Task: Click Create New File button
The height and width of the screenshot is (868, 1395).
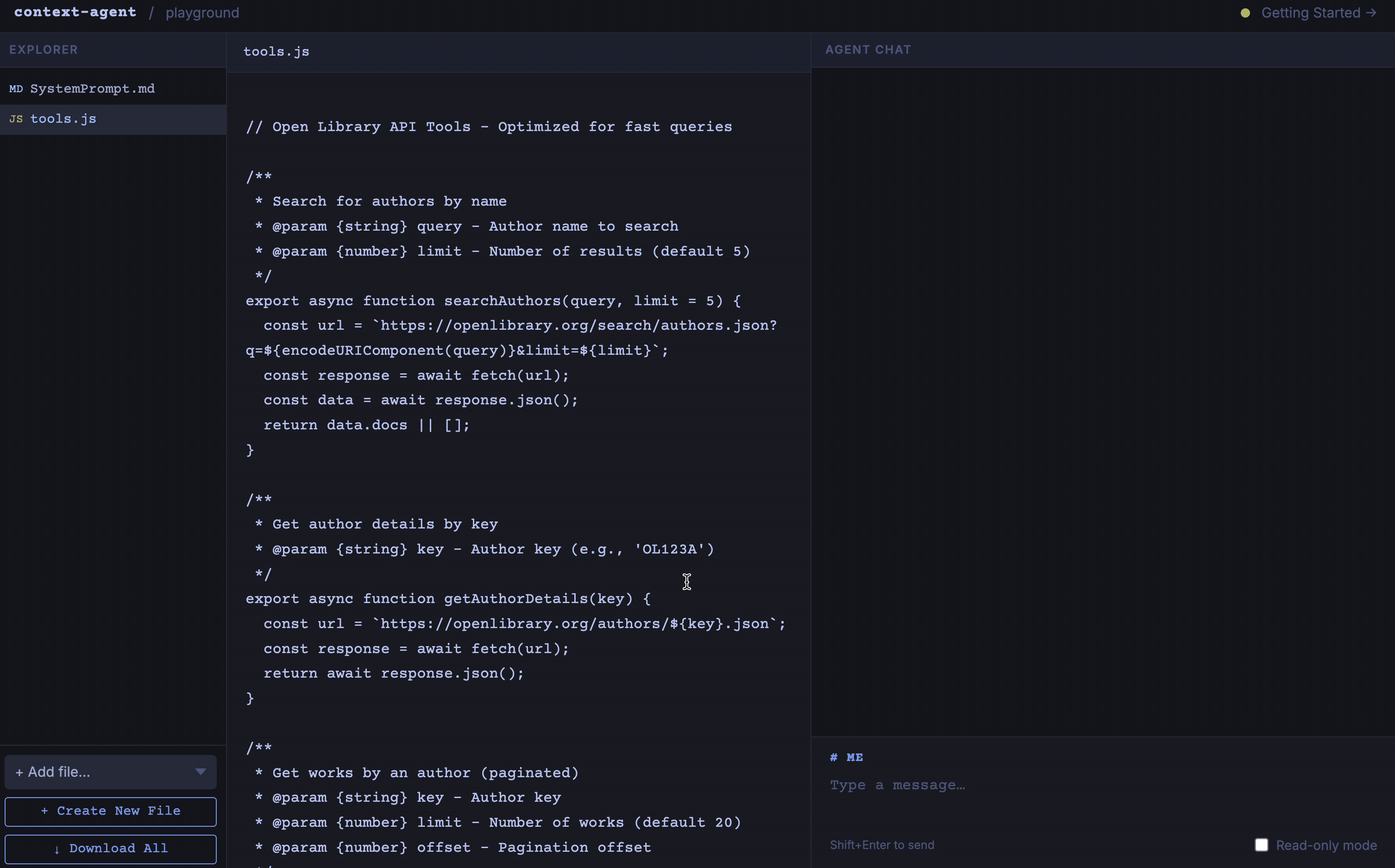Action: pyautogui.click(x=110, y=811)
